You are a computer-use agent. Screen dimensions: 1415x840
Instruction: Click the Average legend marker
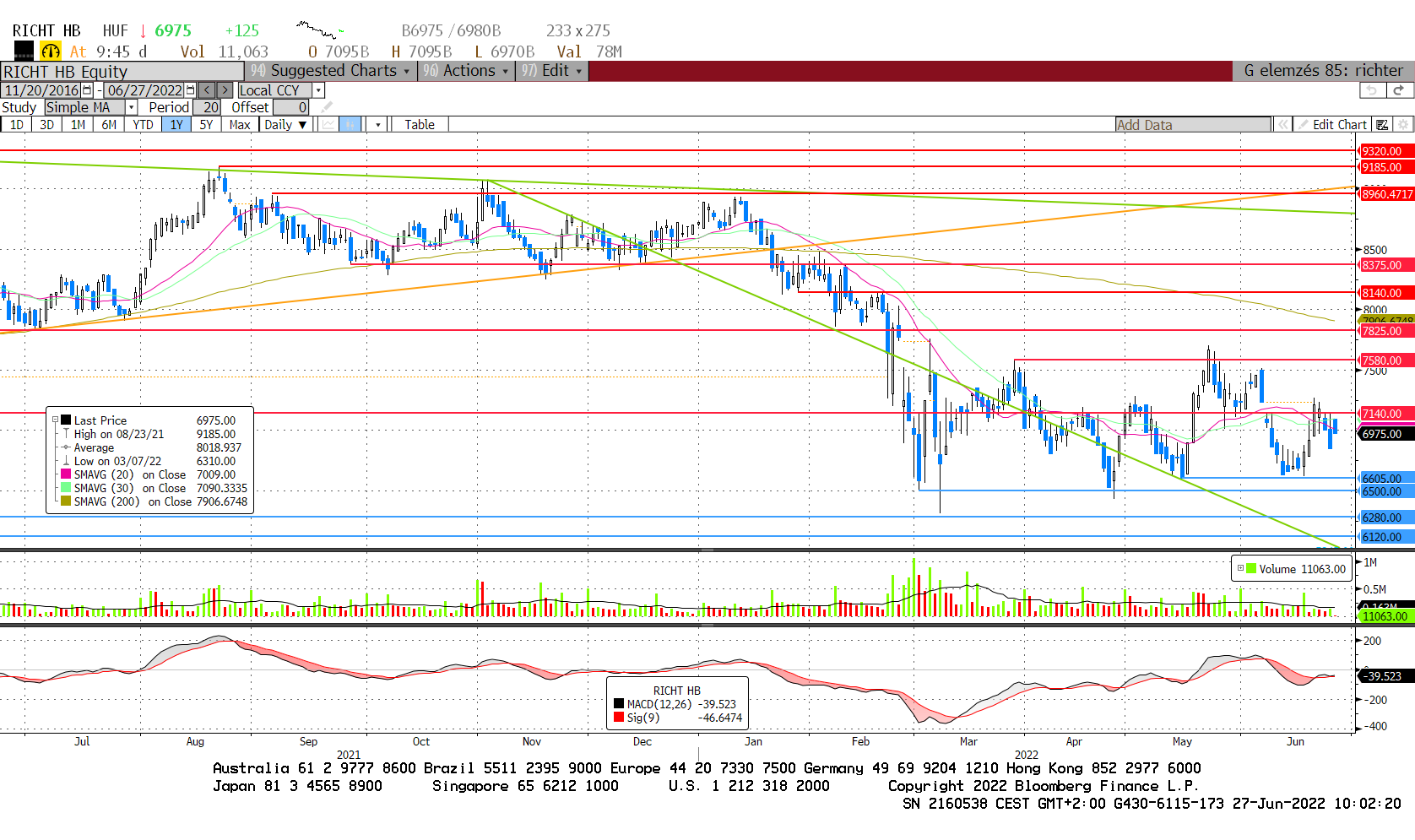coord(66,447)
